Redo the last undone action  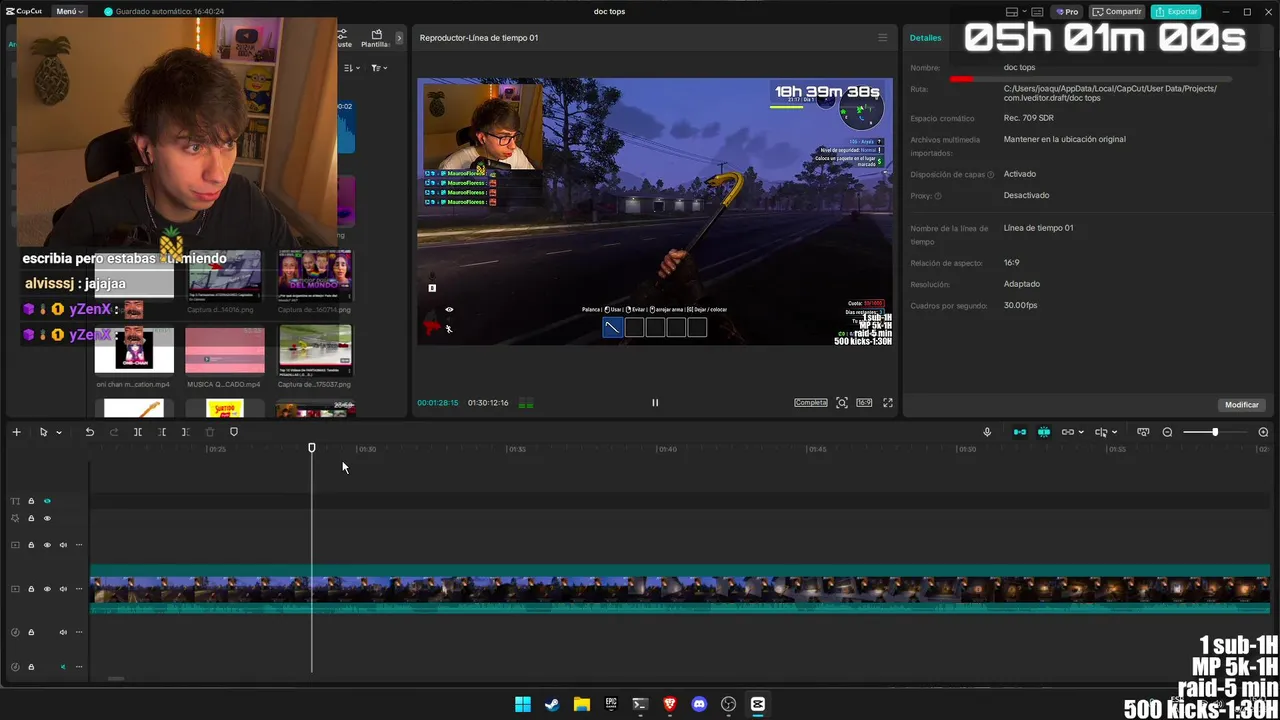pos(113,432)
